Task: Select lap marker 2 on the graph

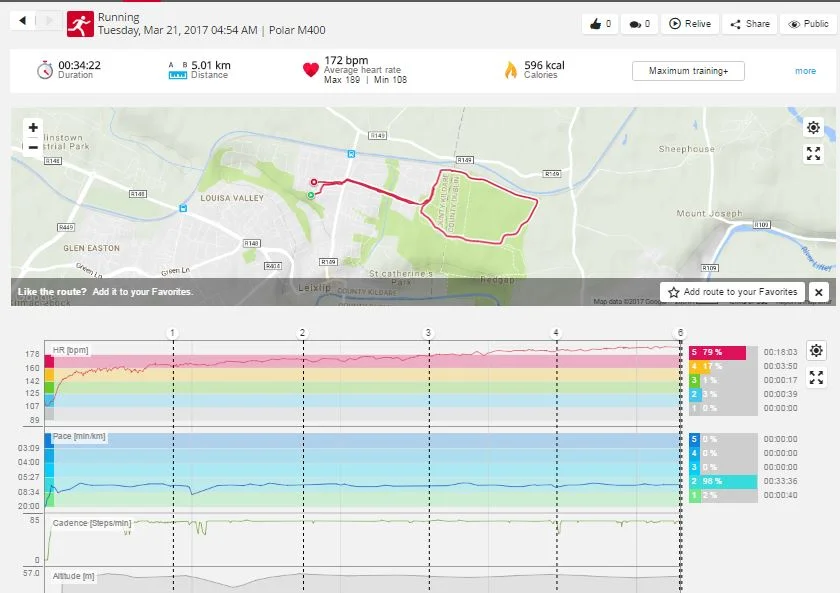Action: coord(302,332)
